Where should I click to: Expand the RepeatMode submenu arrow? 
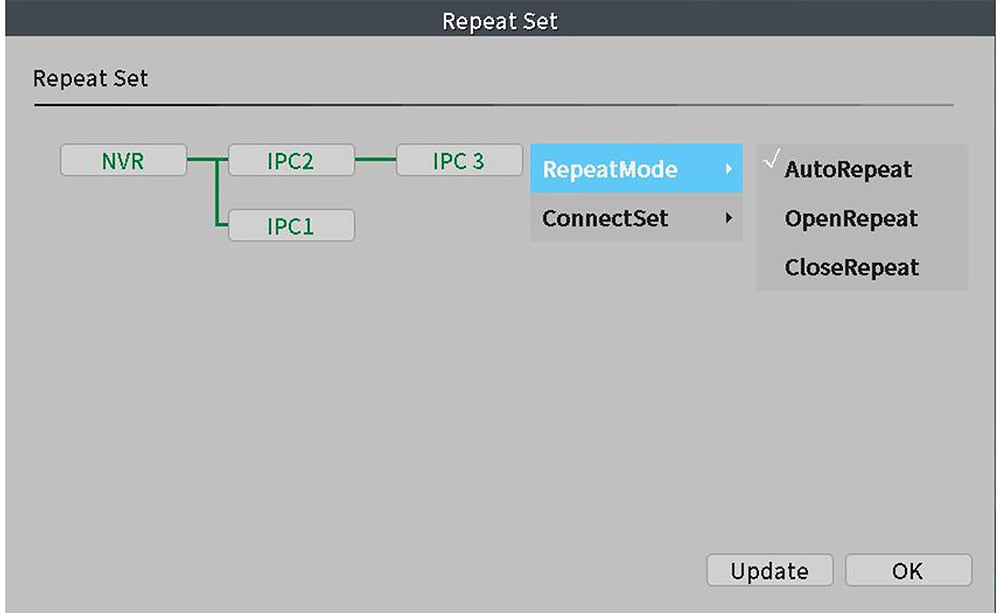tap(728, 169)
